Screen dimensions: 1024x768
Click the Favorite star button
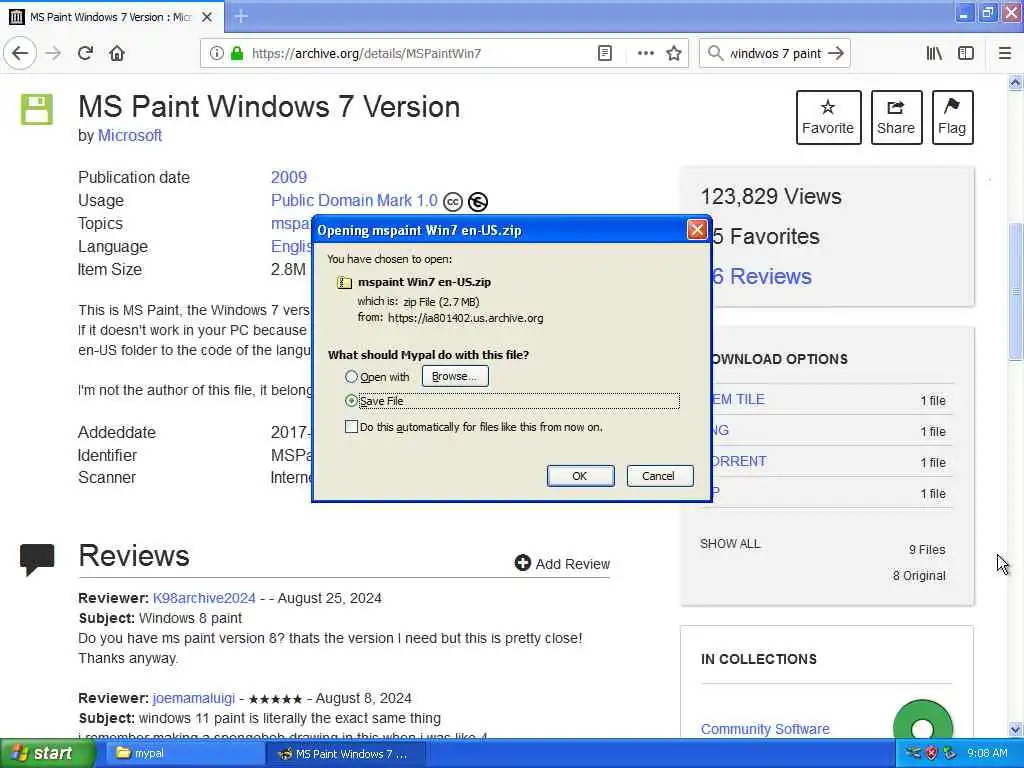pos(828,118)
